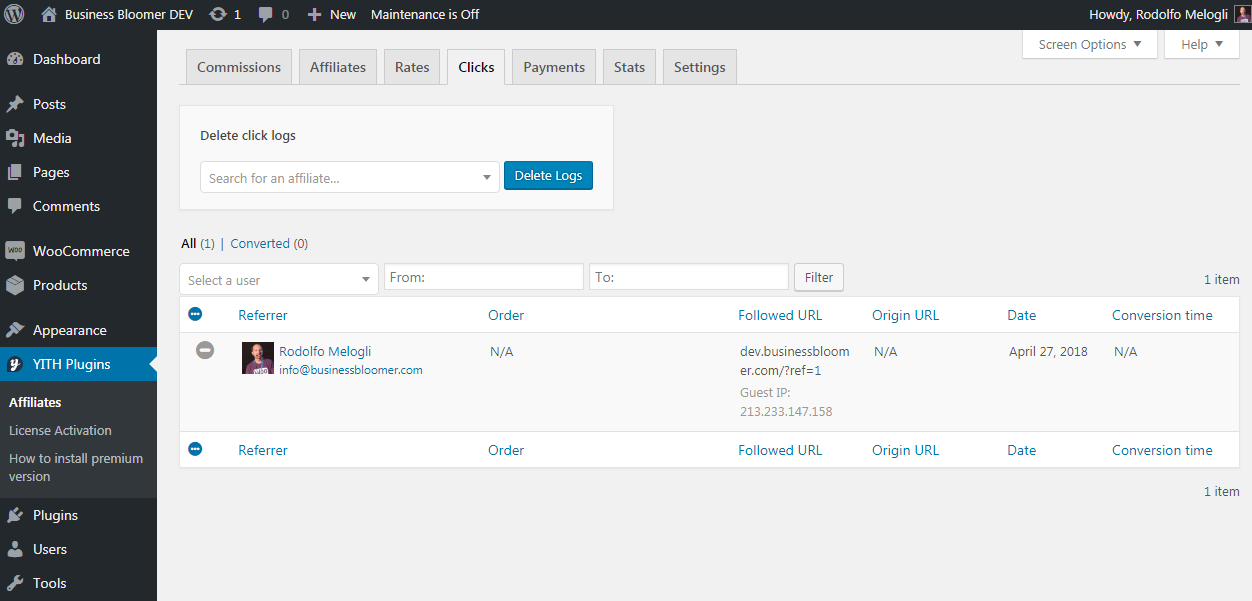The height and width of the screenshot is (601, 1252).
Task: Click the Filter button
Action: (819, 277)
